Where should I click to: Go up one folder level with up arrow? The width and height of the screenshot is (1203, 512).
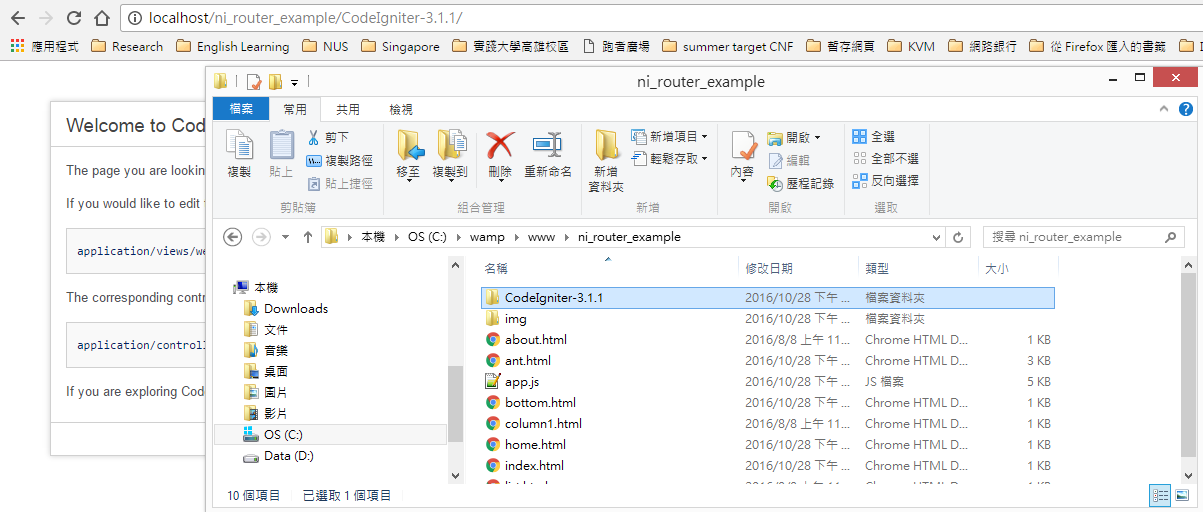tap(307, 237)
